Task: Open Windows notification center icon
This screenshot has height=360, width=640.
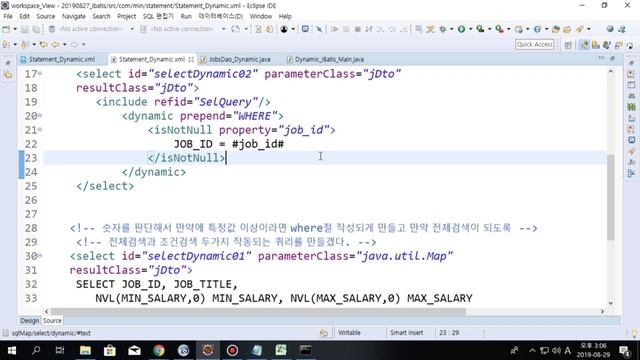Action: (x=625, y=350)
